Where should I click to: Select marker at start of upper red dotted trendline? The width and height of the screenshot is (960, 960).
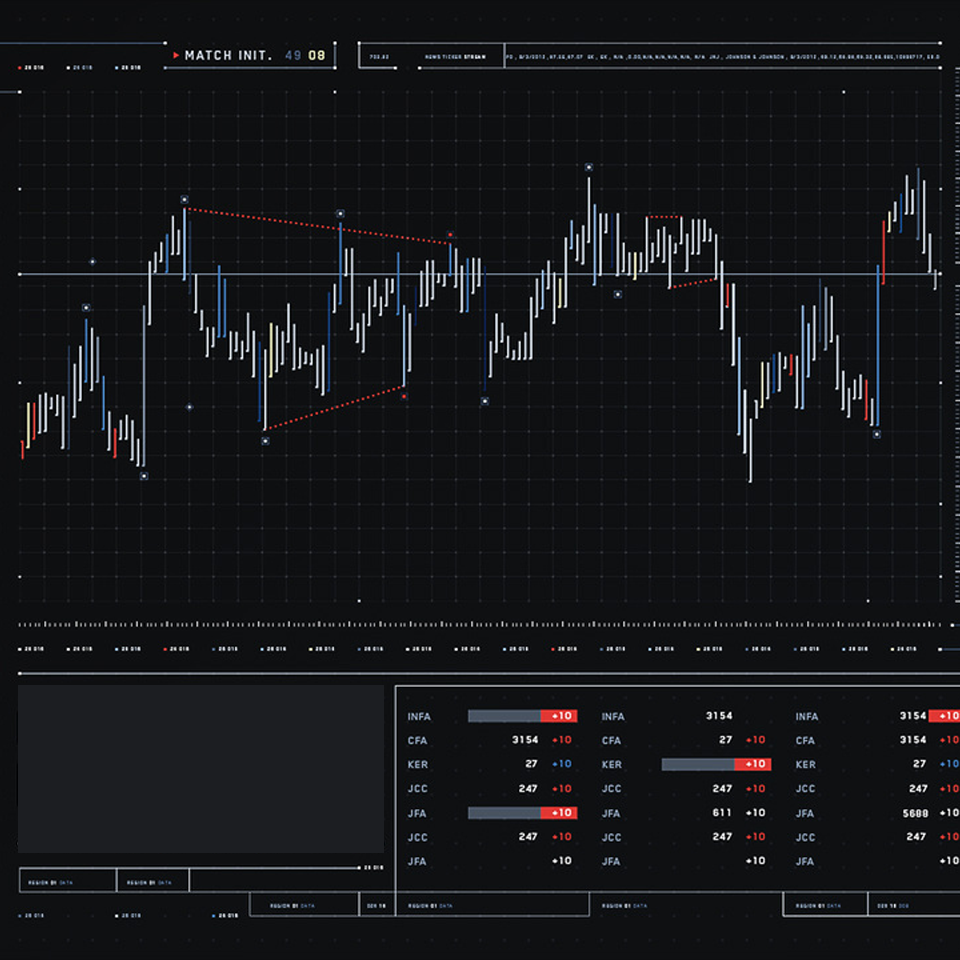pyautogui.click(x=184, y=200)
